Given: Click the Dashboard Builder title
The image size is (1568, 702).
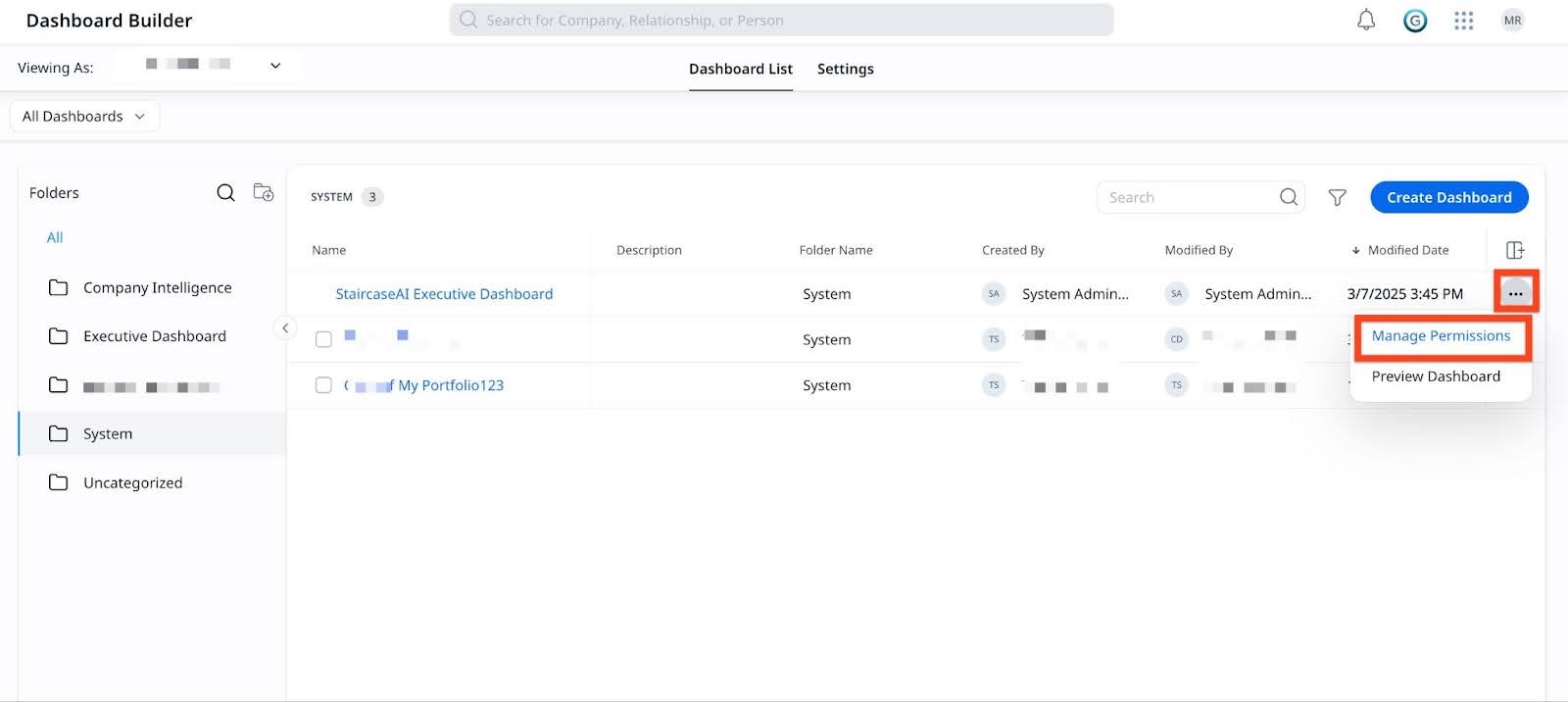Looking at the screenshot, I should point(109,20).
